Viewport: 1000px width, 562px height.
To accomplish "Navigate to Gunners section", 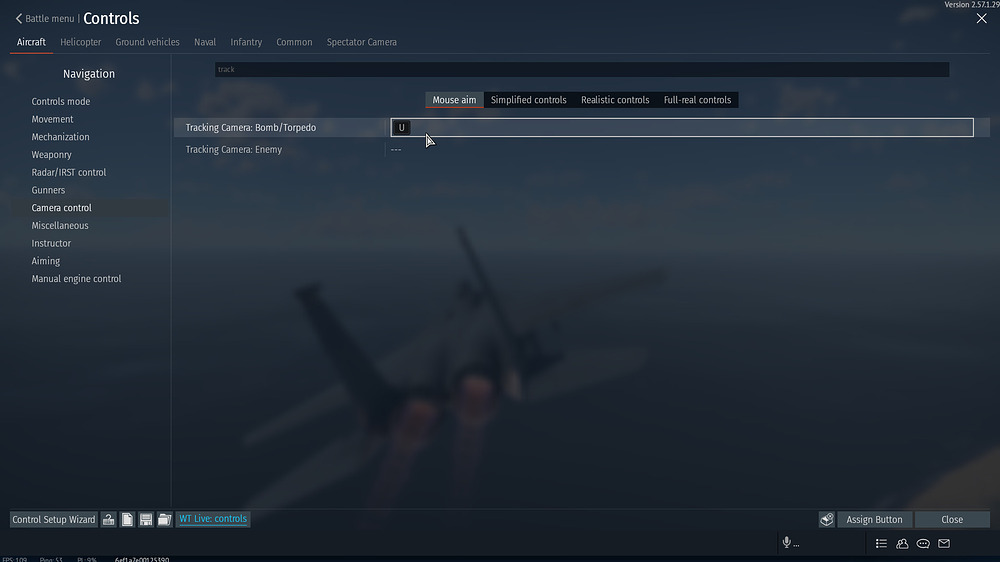I will point(48,190).
